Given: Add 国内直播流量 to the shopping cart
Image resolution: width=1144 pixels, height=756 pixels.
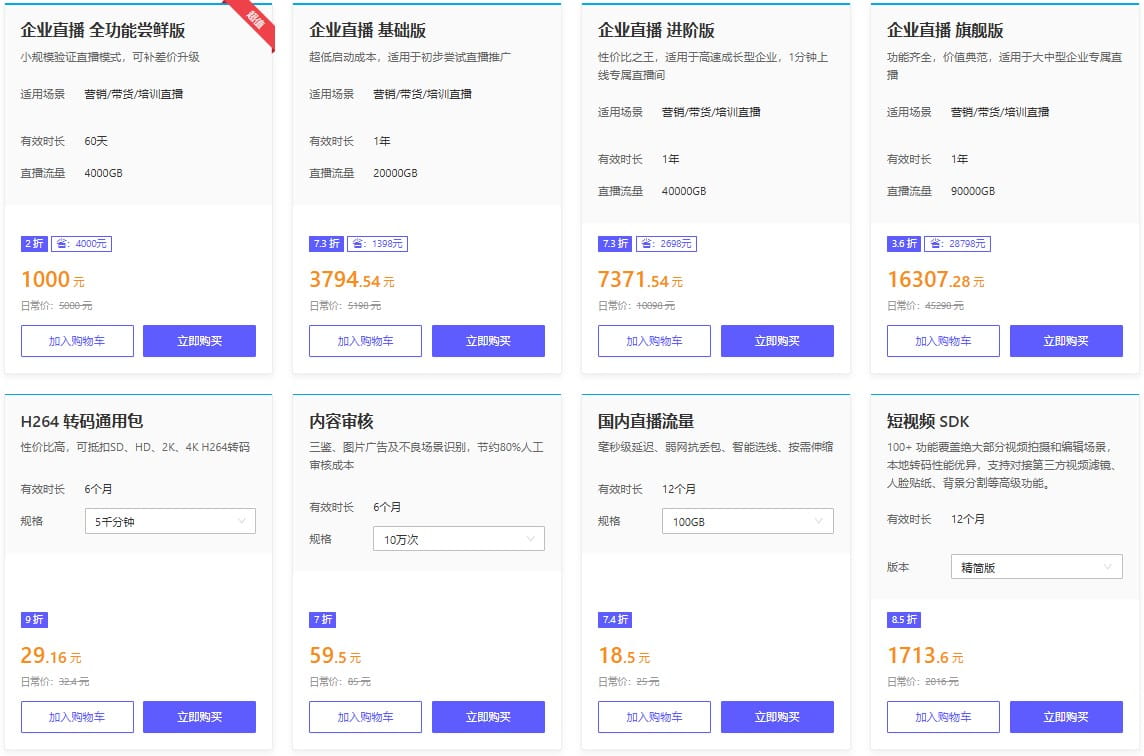Looking at the screenshot, I should 654,716.
